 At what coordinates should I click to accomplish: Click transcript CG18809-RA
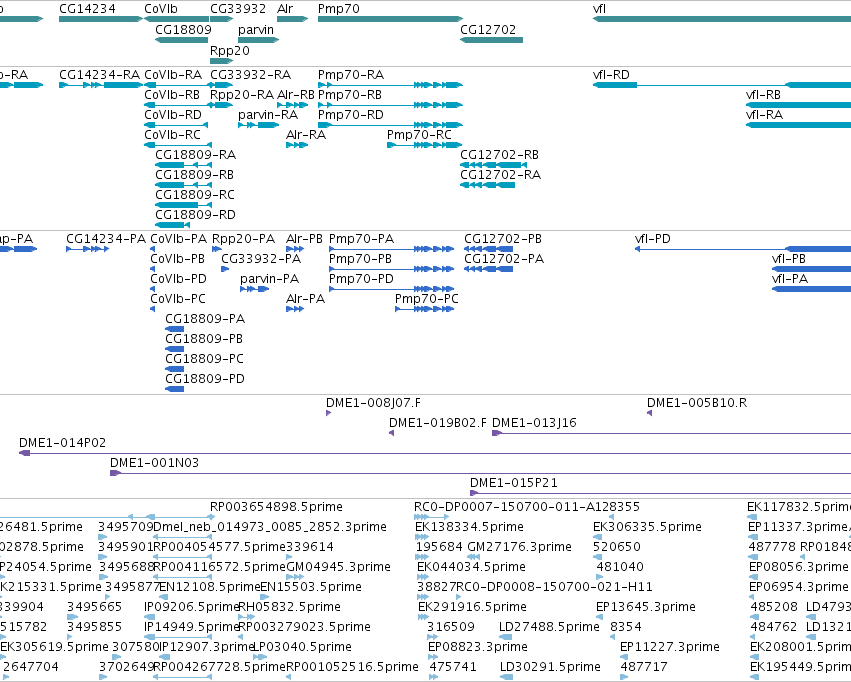coord(183,165)
